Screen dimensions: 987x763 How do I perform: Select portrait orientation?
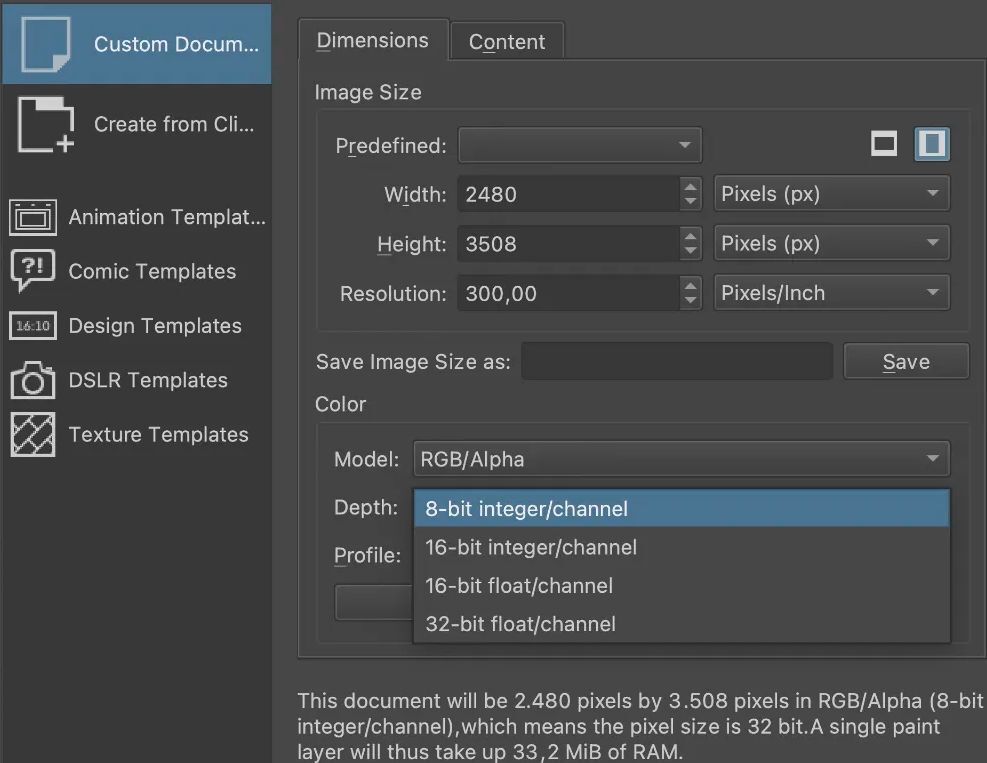pos(932,143)
